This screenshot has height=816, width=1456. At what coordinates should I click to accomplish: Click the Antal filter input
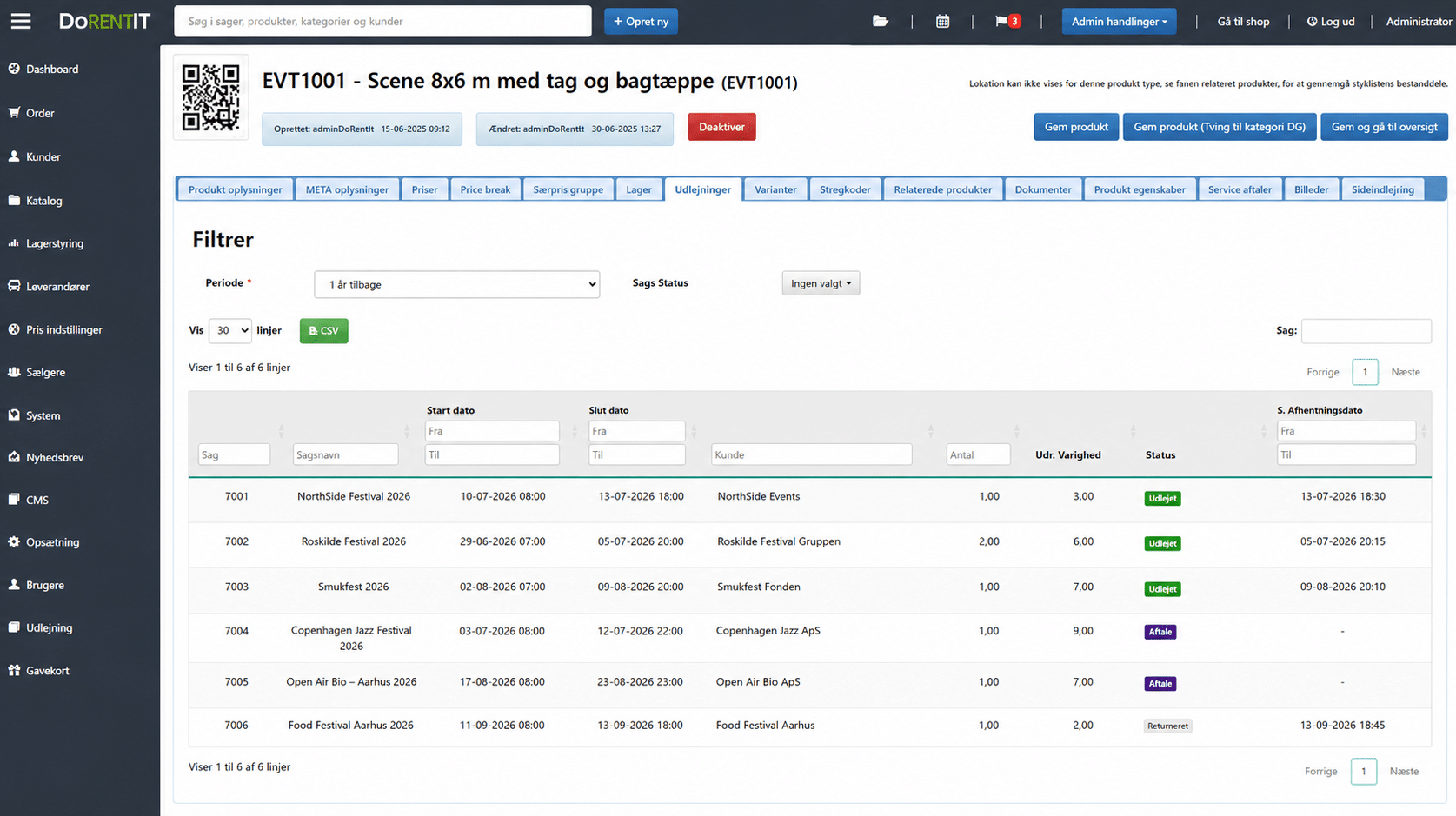tap(978, 454)
